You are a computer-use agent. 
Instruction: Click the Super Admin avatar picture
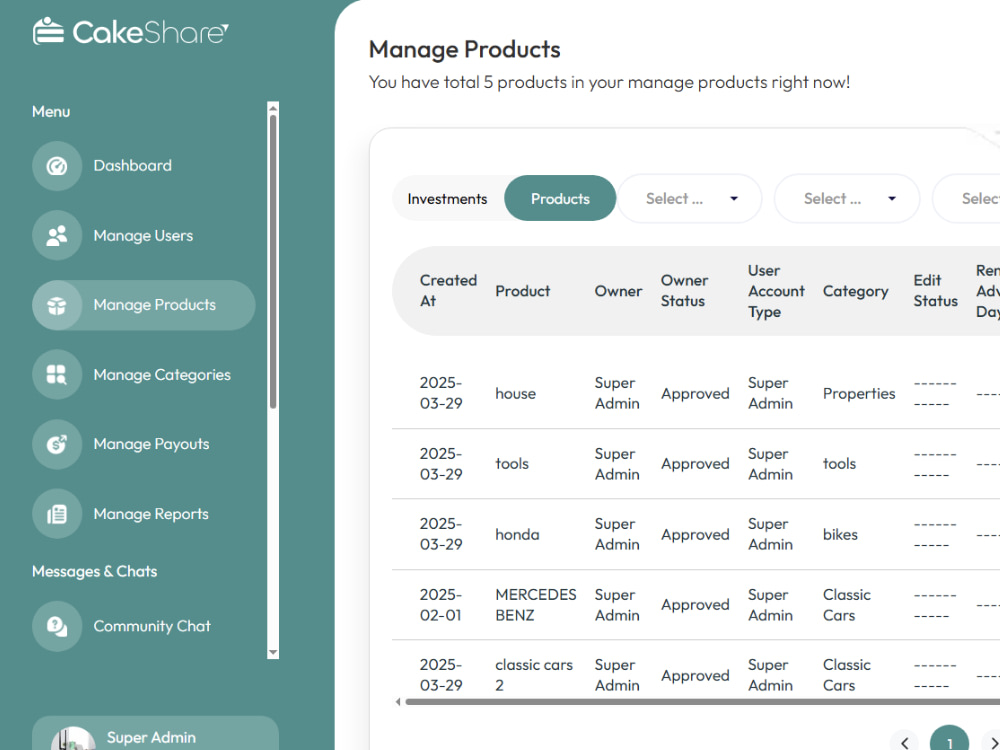point(73,739)
